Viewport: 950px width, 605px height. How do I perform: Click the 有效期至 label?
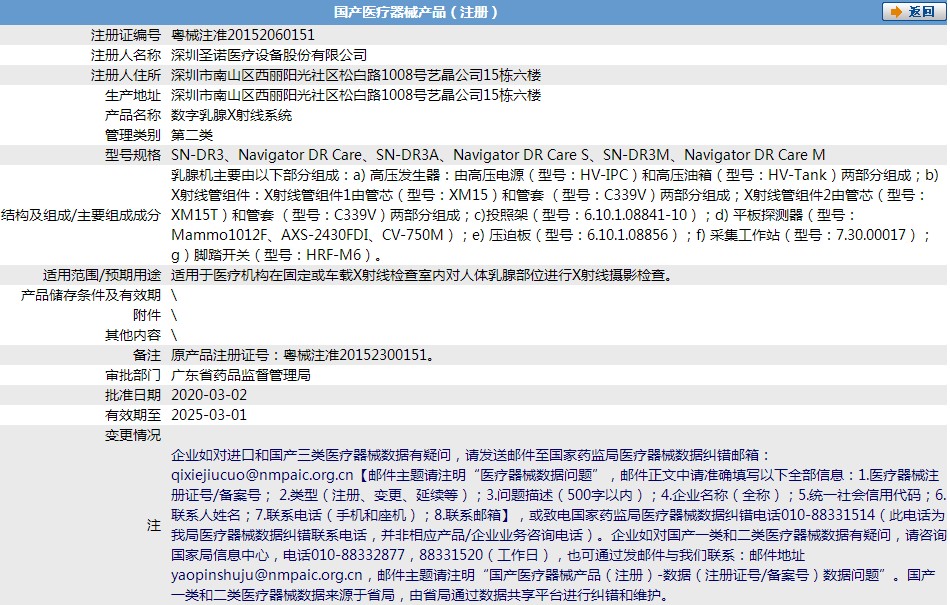pyautogui.click(x=133, y=415)
